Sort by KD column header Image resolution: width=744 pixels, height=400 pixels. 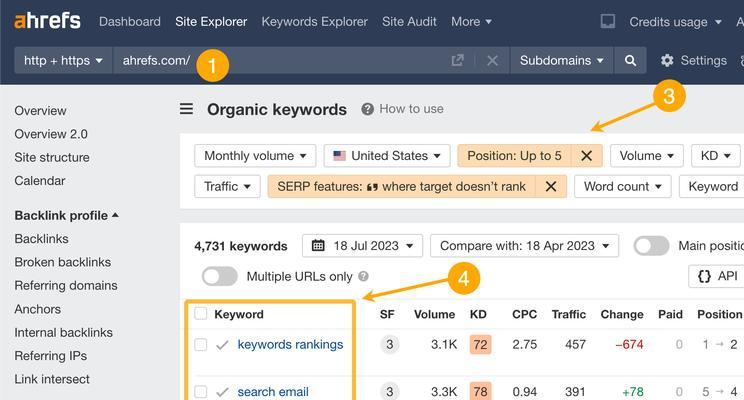pos(478,314)
